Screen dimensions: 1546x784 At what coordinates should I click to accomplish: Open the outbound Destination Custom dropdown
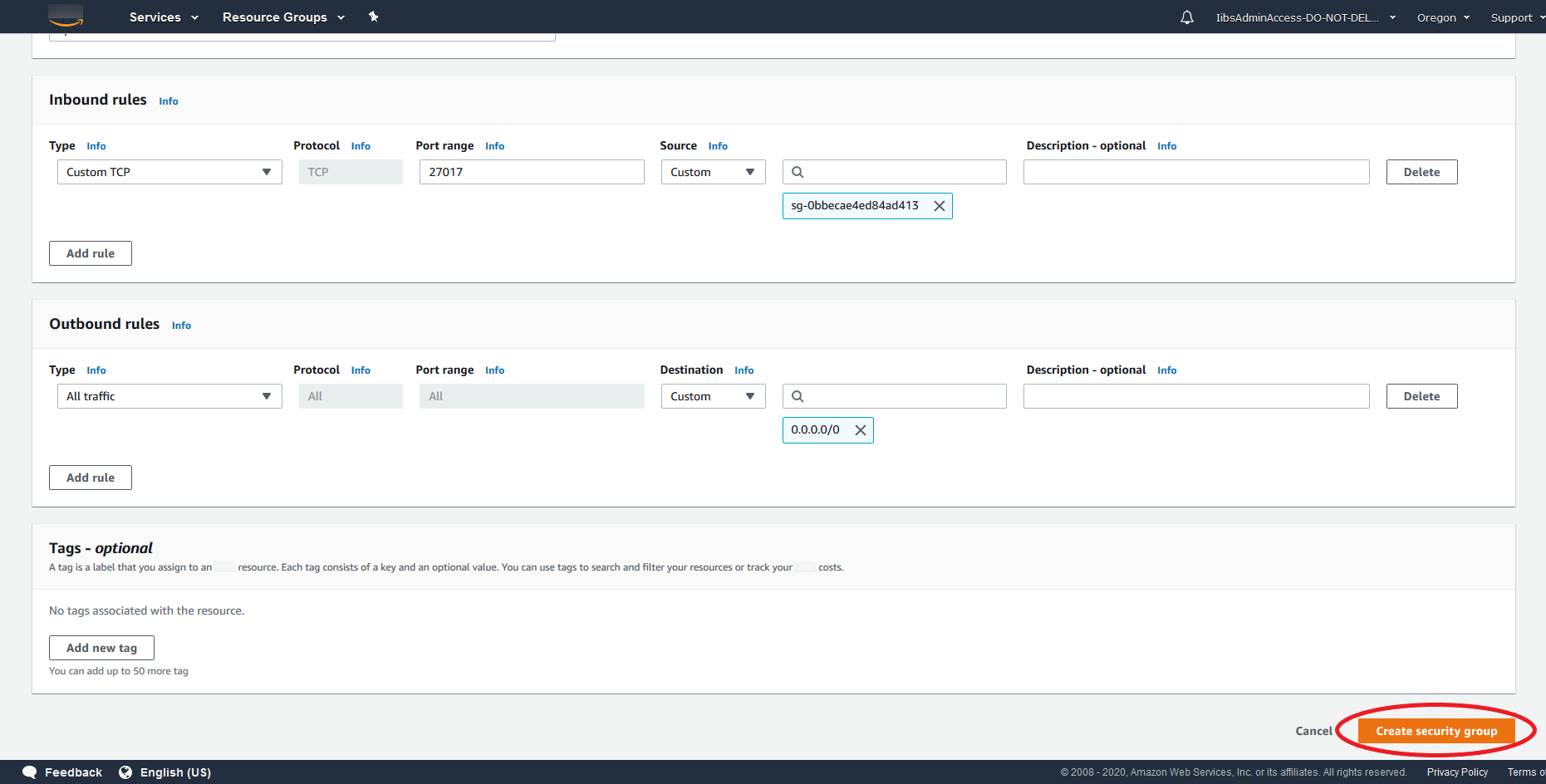pos(713,396)
